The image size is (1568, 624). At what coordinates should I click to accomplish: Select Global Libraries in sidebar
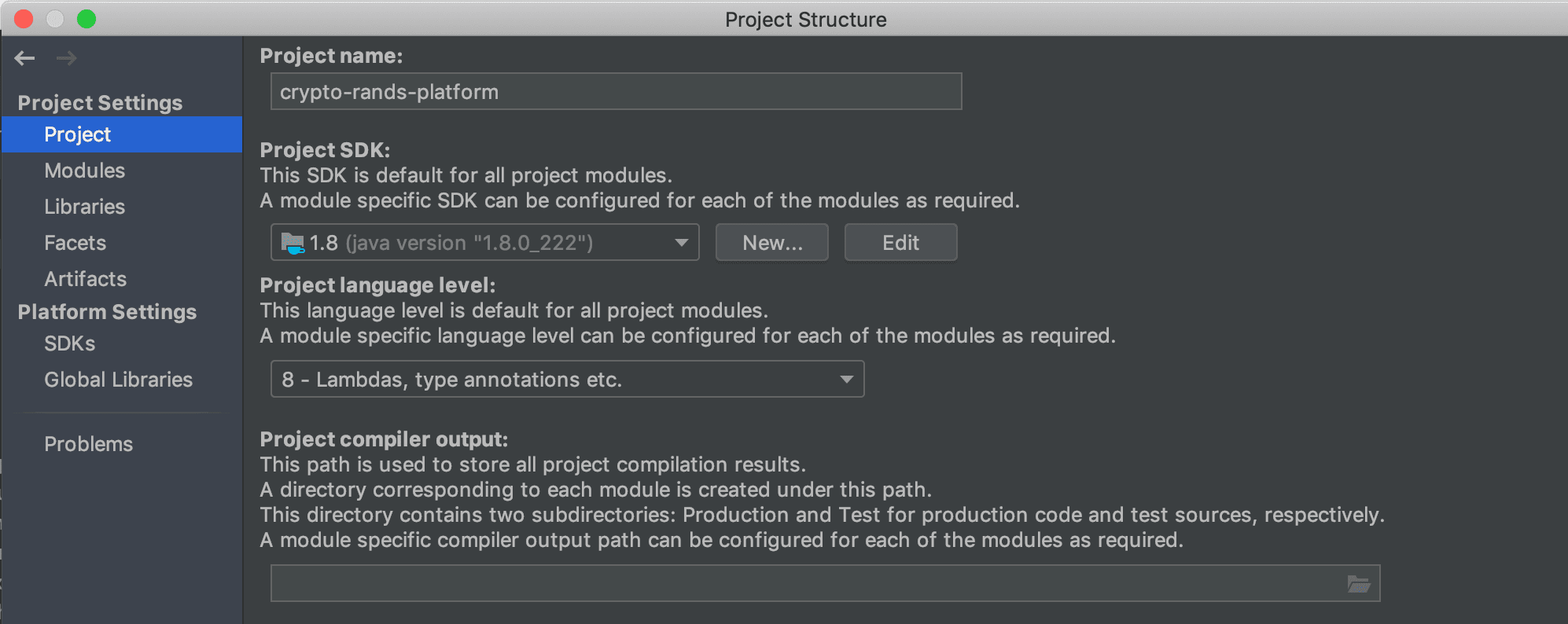pyautogui.click(x=119, y=380)
